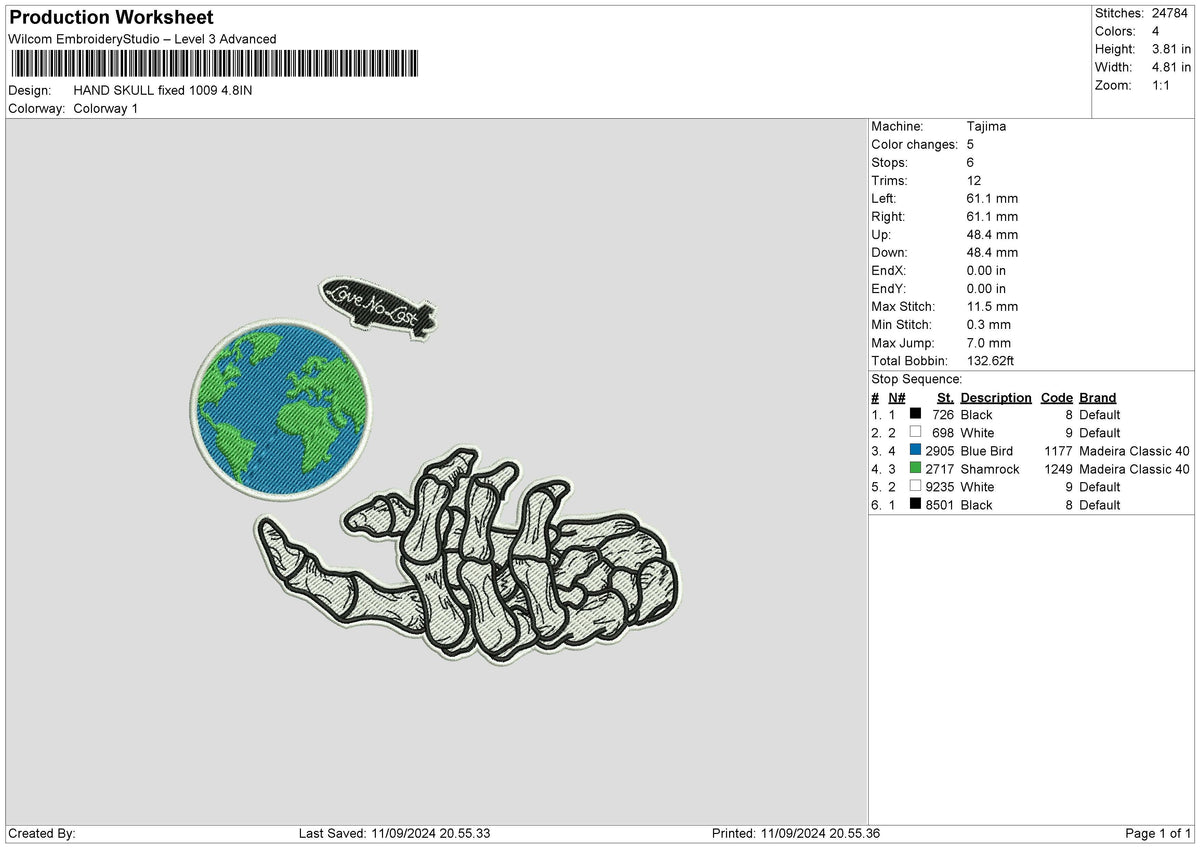The image size is (1200, 848).
Task: Click the Code column header
Action: coord(1056,397)
